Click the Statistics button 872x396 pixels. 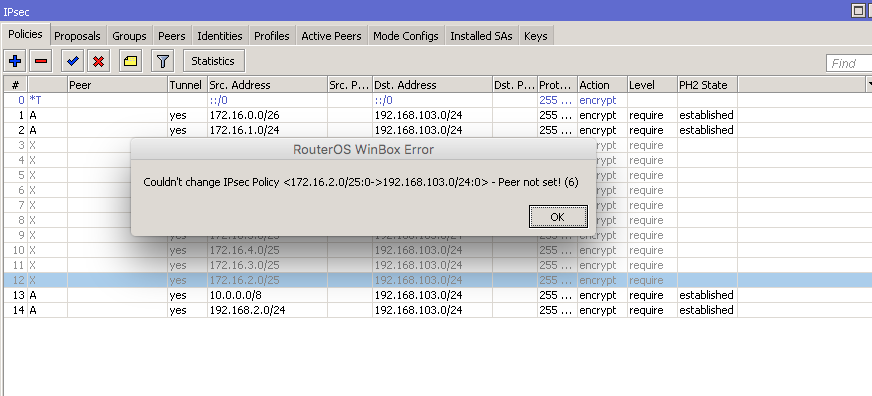(213, 61)
